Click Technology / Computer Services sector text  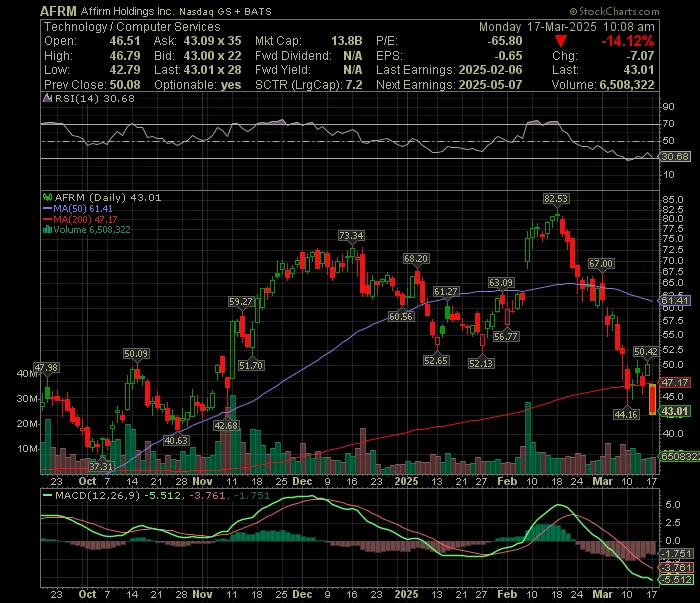pyautogui.click(x=132, y=27)
